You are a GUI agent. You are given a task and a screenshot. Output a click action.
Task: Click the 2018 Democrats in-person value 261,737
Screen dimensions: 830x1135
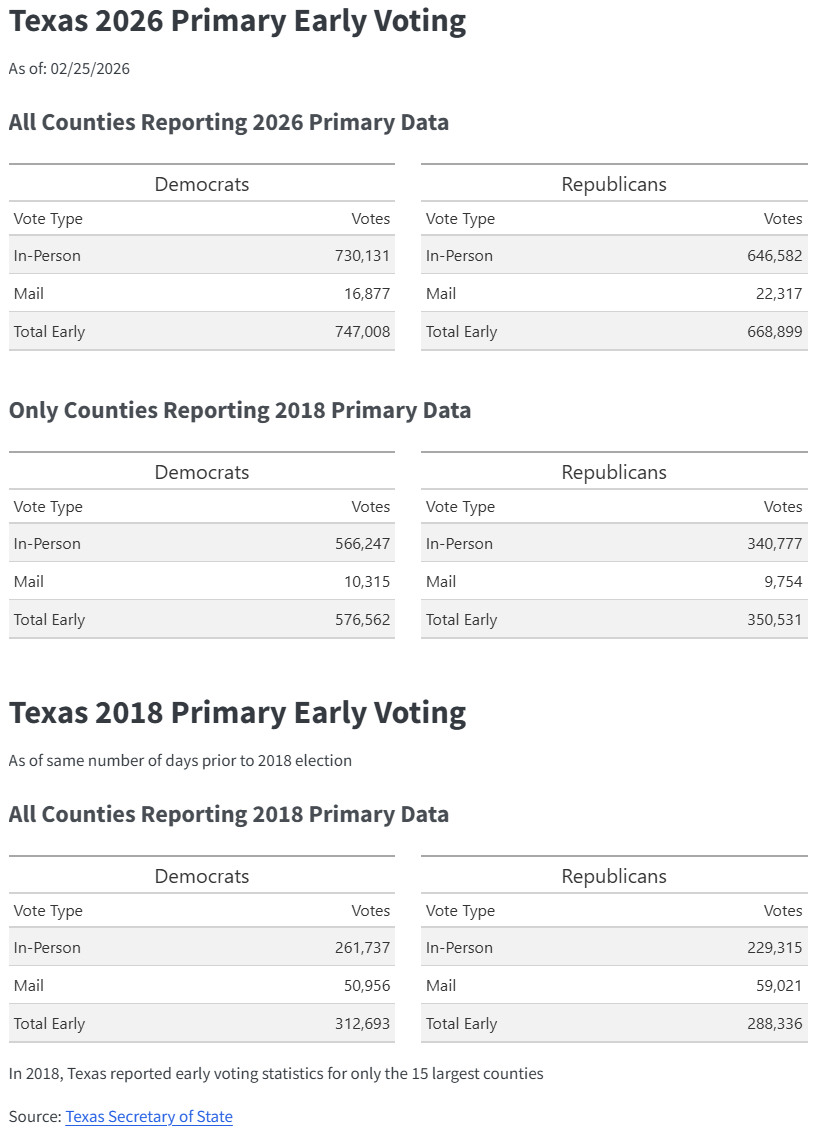(362, 947)
